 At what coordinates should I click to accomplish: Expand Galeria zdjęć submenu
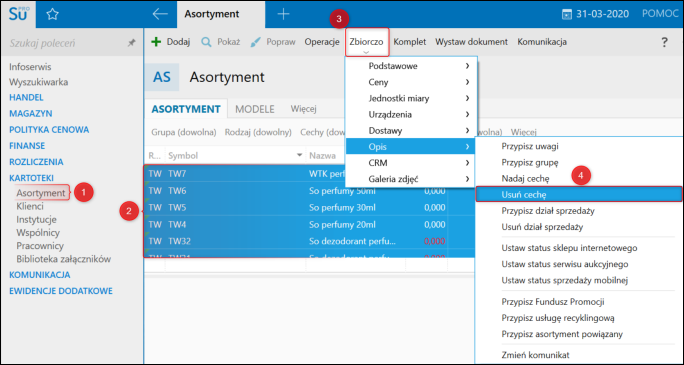(x=411, y=179)
